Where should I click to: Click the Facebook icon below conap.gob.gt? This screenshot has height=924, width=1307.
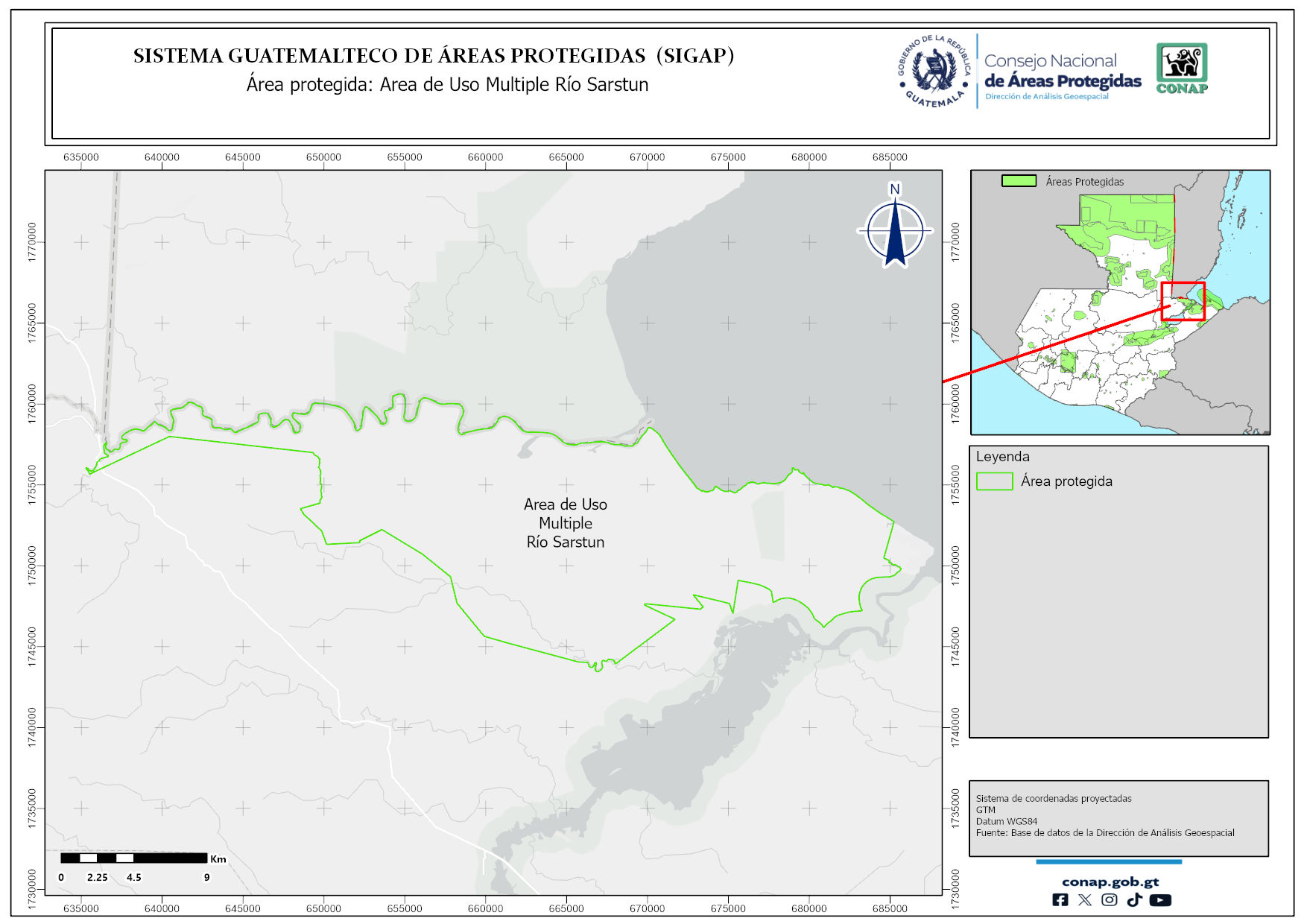(x=1060, y=900)
